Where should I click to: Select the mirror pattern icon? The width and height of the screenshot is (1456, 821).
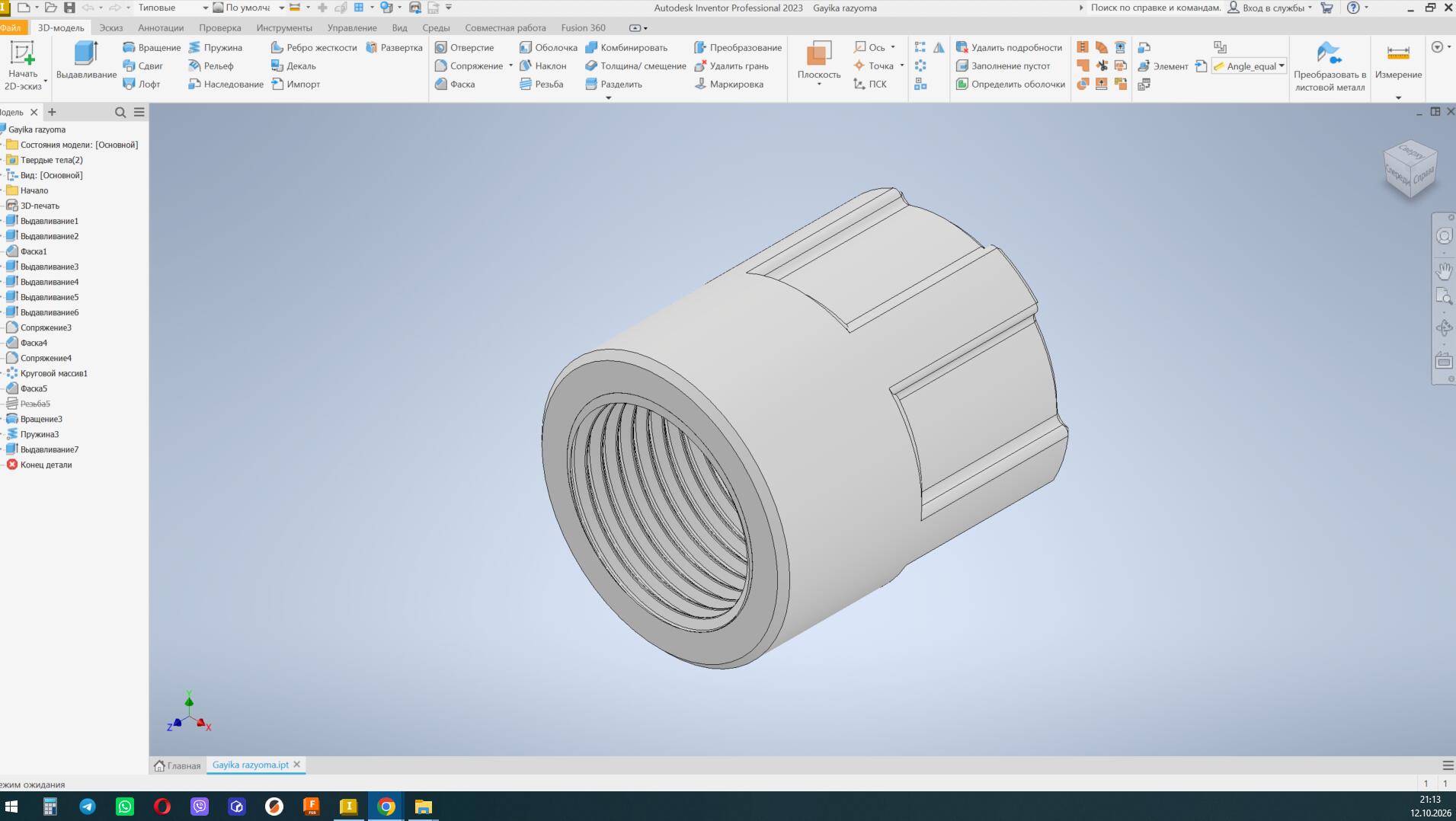point(939,47)
